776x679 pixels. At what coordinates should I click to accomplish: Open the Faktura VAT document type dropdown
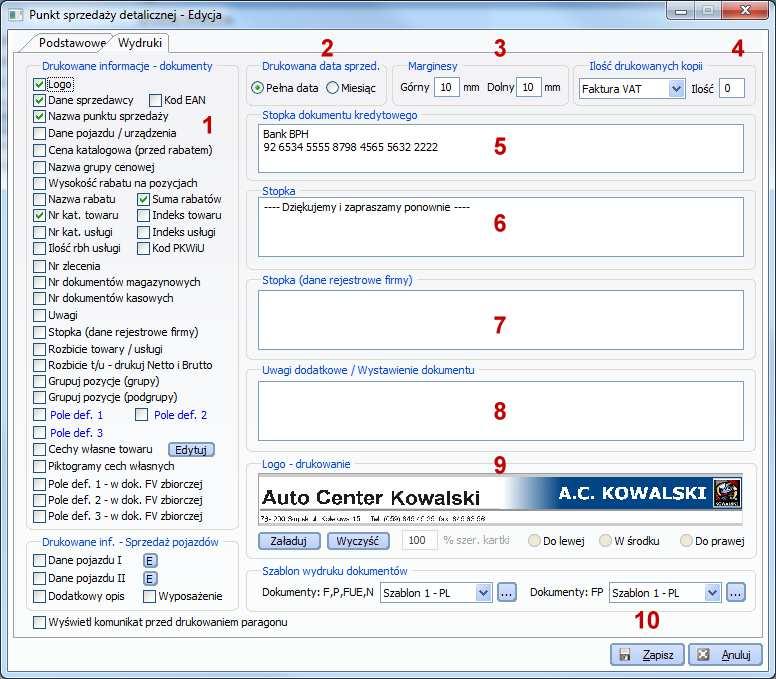click(x=676, y=89)
